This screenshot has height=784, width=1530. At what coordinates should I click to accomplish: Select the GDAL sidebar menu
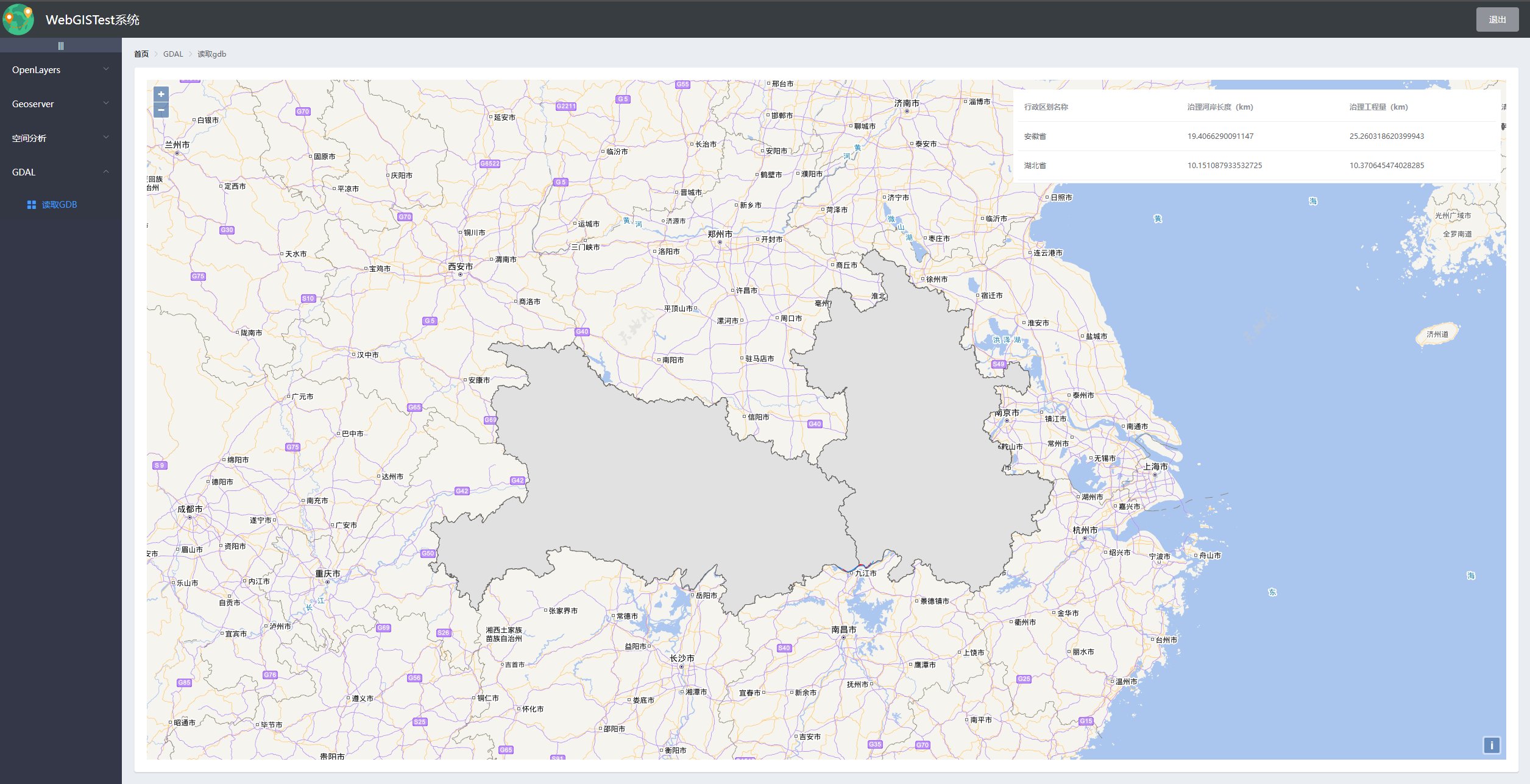click(61, 172)
